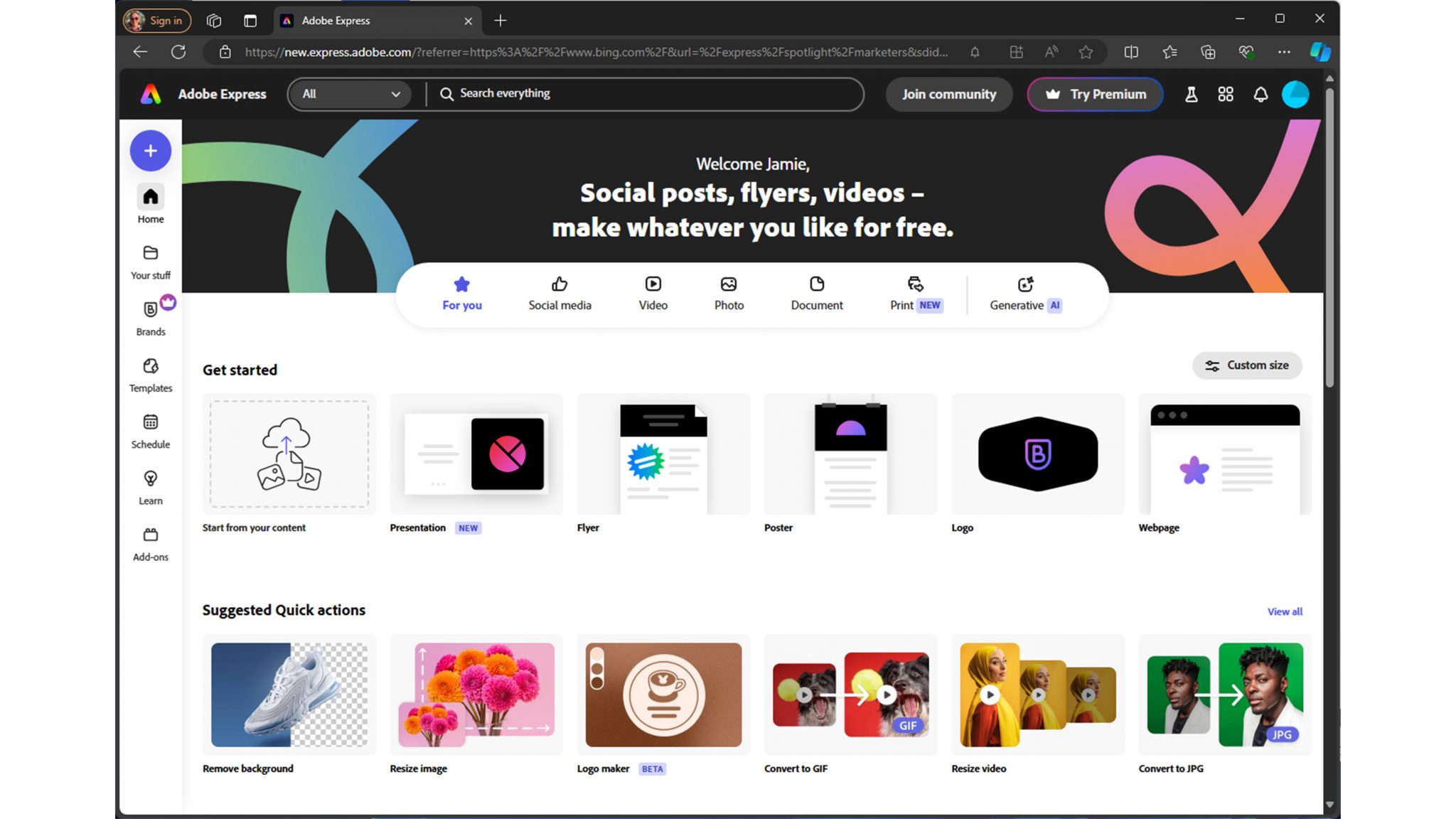Switch to the Social media tab
The image size is (1456, 819).
pos(560,294)
